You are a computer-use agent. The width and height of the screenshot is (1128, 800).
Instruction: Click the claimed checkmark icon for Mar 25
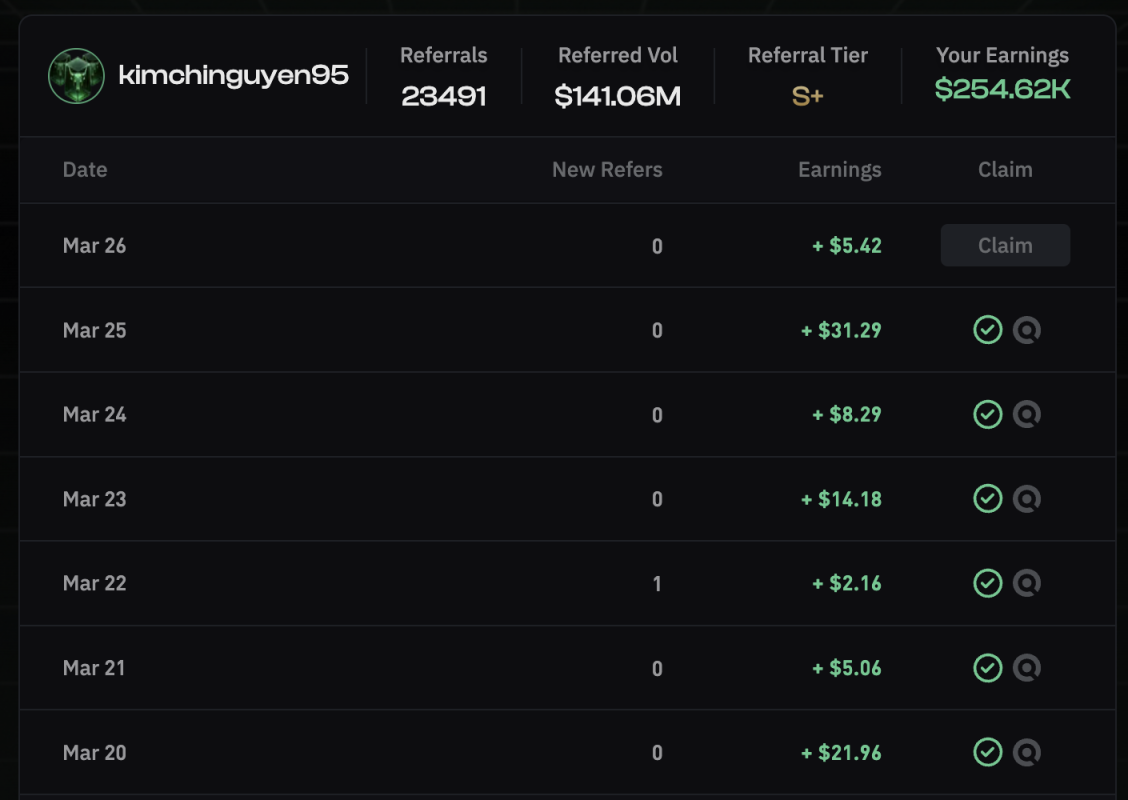pos(988,329)
